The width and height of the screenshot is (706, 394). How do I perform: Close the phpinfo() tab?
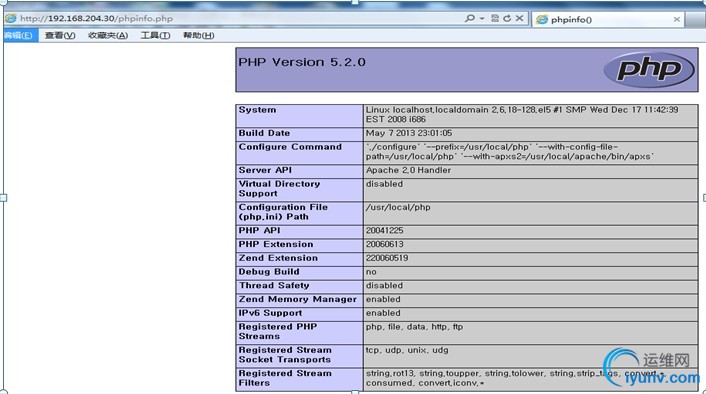(x=676, y=19)
